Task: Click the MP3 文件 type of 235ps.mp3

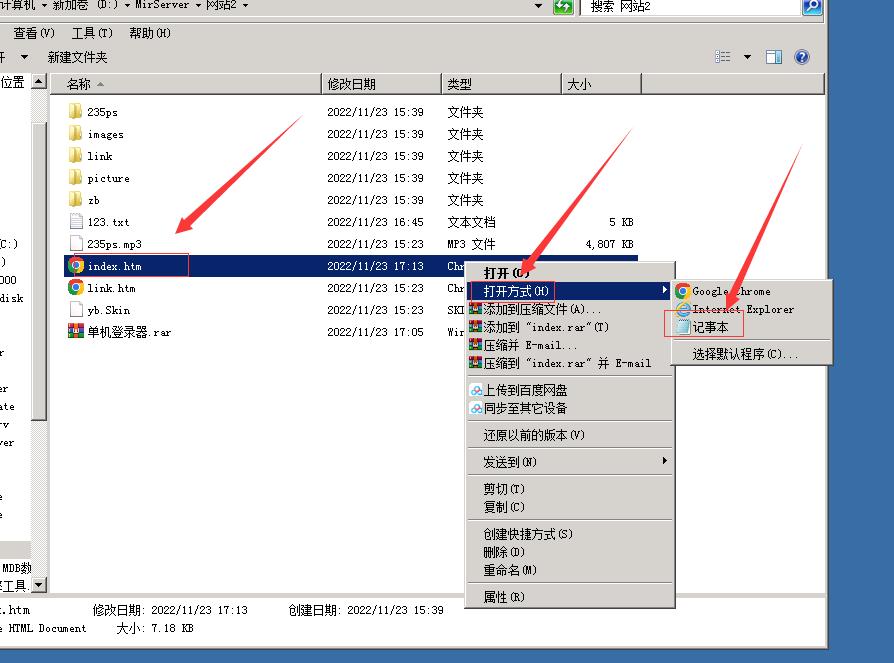Action: tap(471, 244)
